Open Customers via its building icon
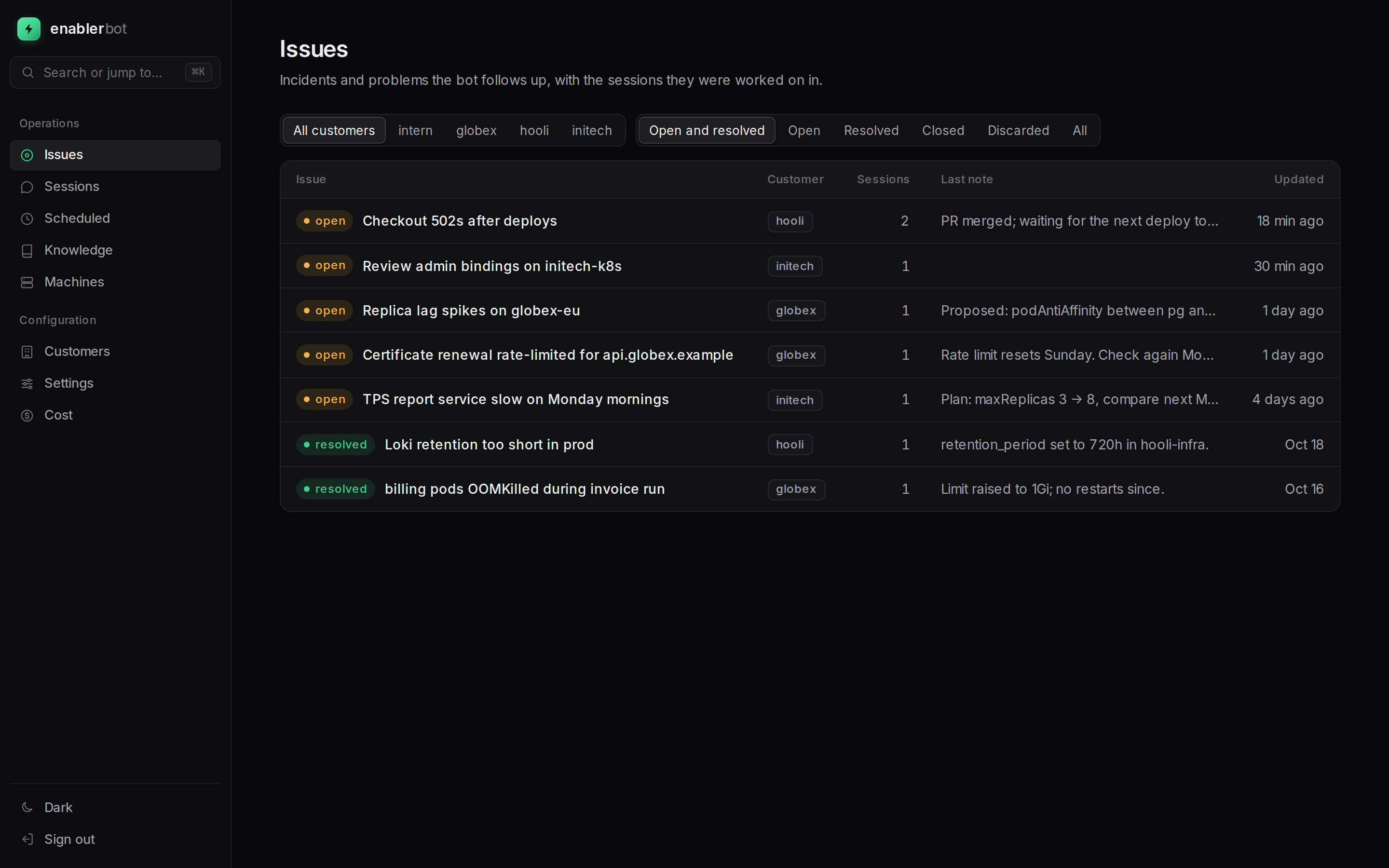Screen dimensions: 1389x868 coord(27,352)
